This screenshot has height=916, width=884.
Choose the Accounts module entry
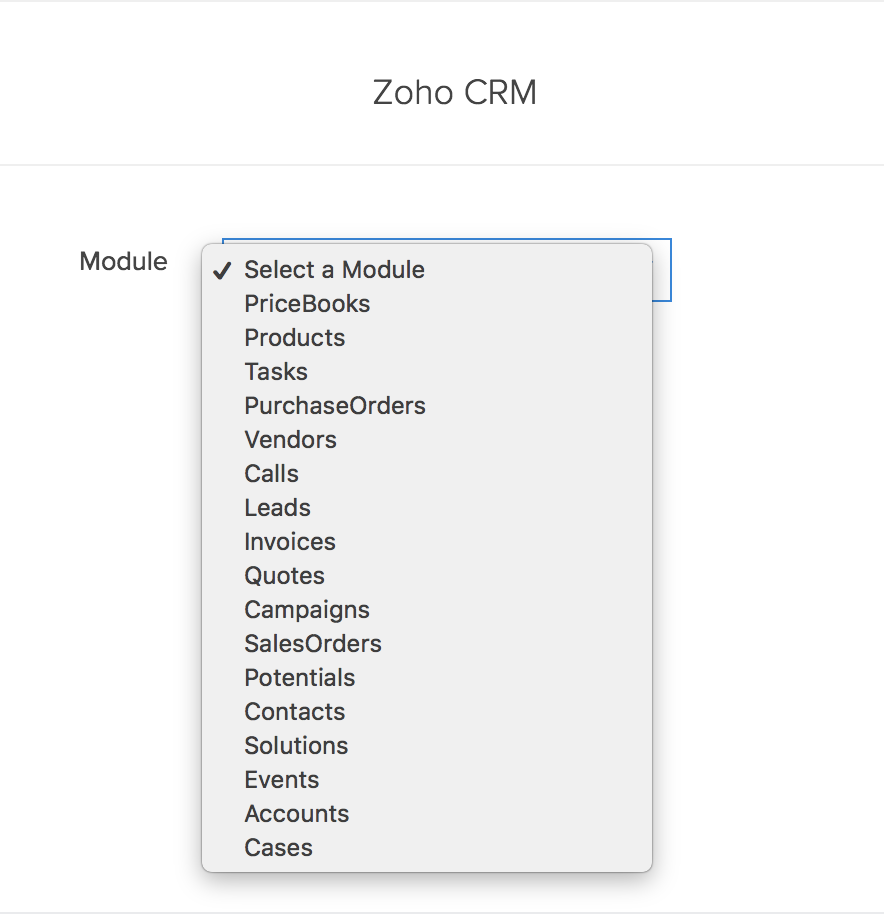pyautogui.click(x=297, y=814)
